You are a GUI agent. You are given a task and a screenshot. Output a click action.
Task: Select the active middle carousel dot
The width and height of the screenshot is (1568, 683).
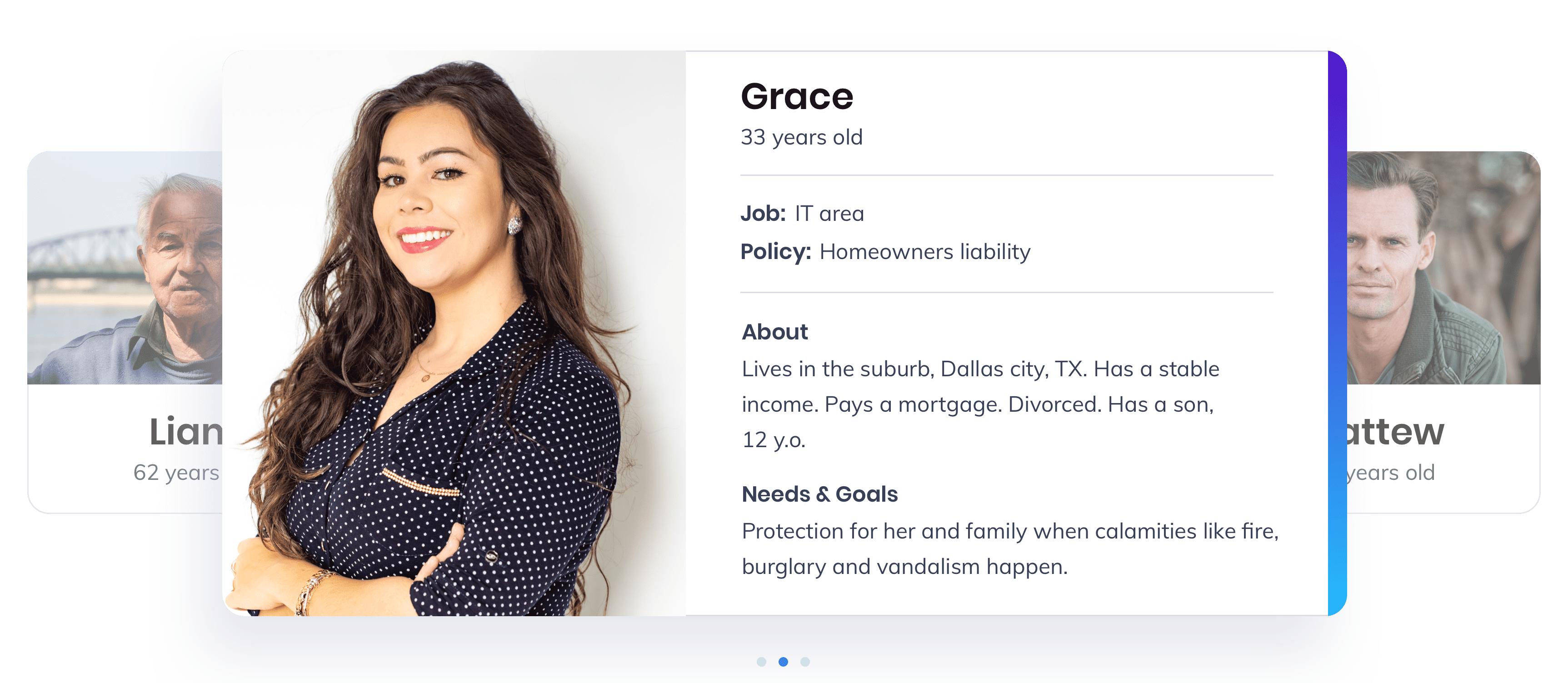784,662
